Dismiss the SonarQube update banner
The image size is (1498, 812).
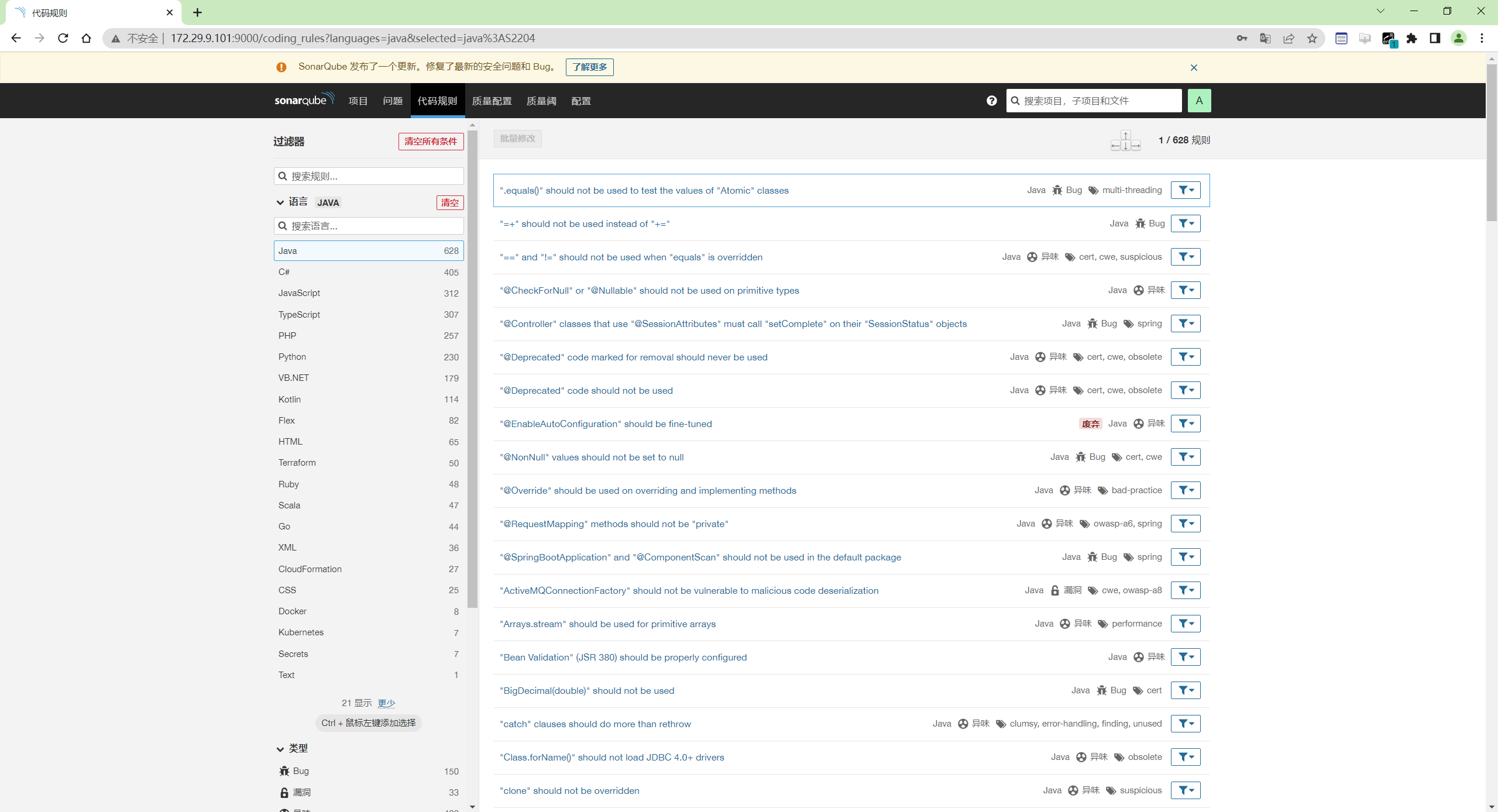pos(1194,67)
